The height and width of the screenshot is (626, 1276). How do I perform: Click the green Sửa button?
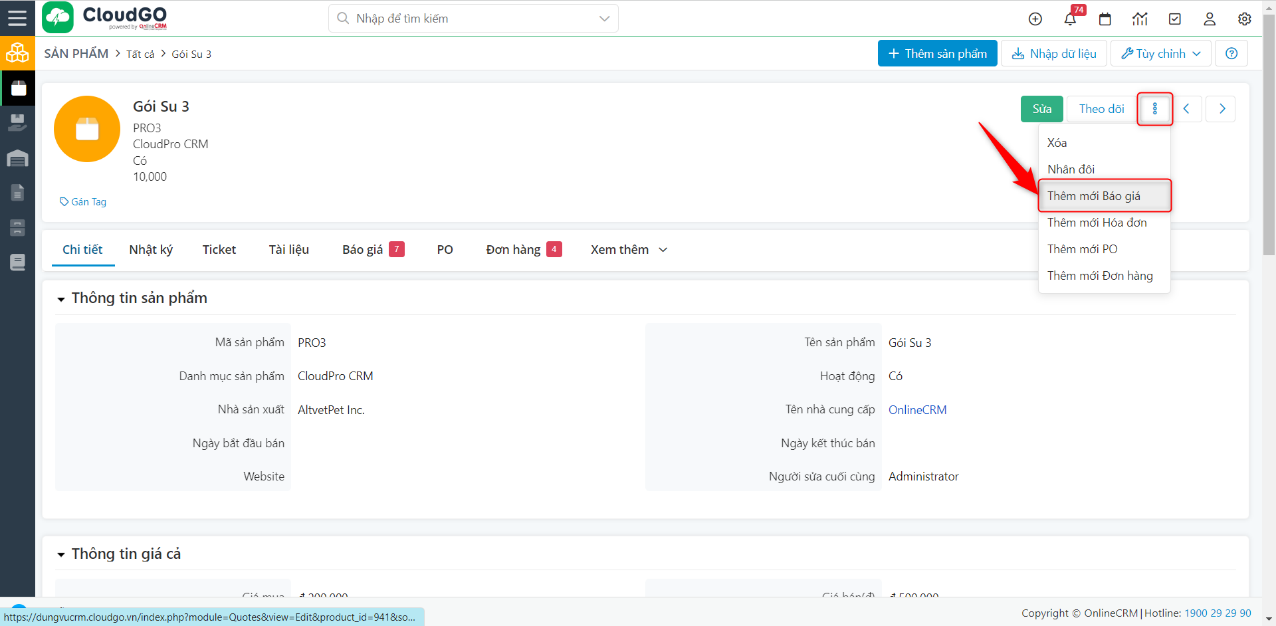pyautogui.click(x=1041, y=109)
